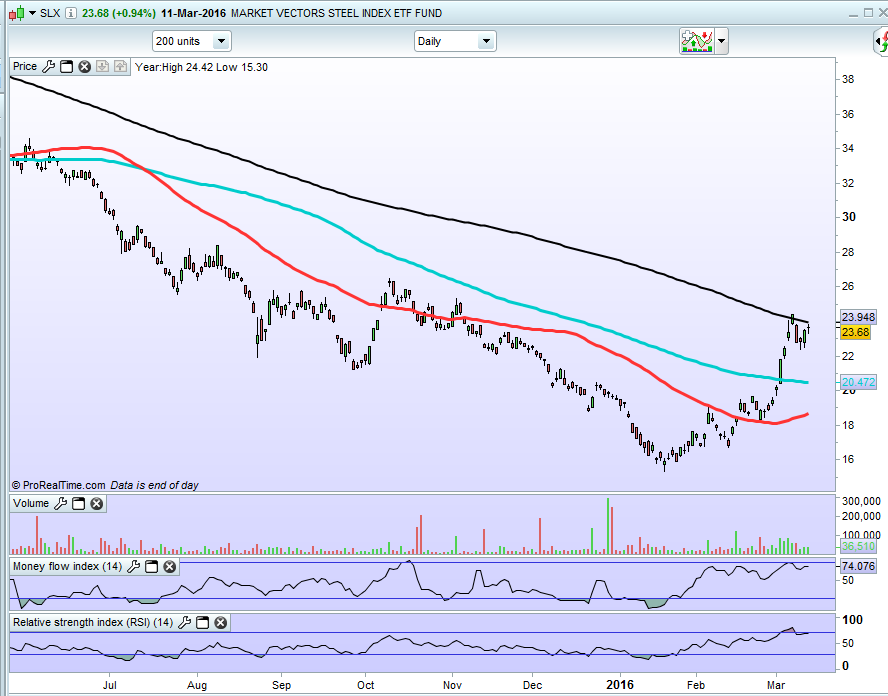Maximize the Volume panel
Screen dimensions: 888x696
point(79,503)
